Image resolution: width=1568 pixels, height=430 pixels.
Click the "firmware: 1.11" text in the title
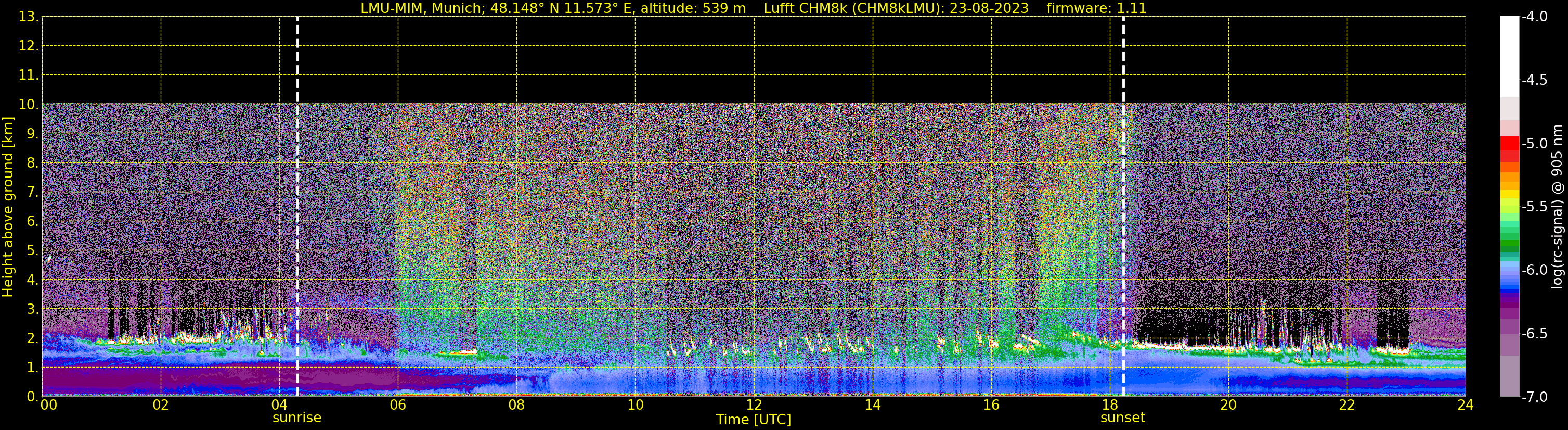click(x=1096, y=8)
